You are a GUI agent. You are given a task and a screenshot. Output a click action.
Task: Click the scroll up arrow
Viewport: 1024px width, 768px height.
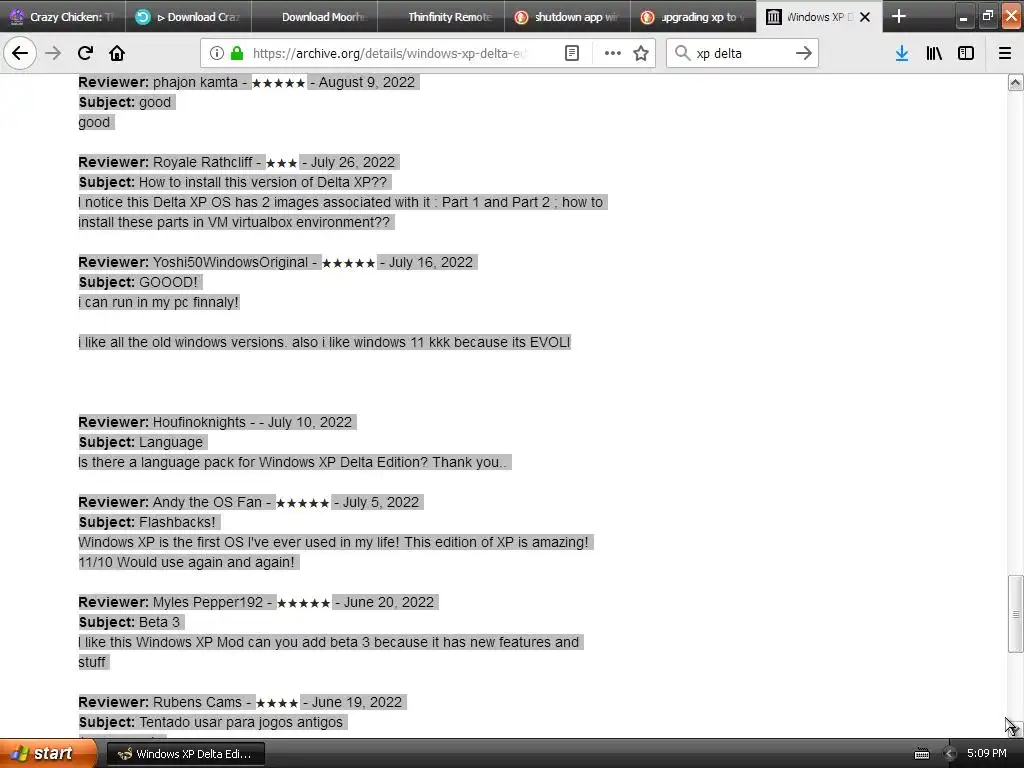[x=1015, y=82]
